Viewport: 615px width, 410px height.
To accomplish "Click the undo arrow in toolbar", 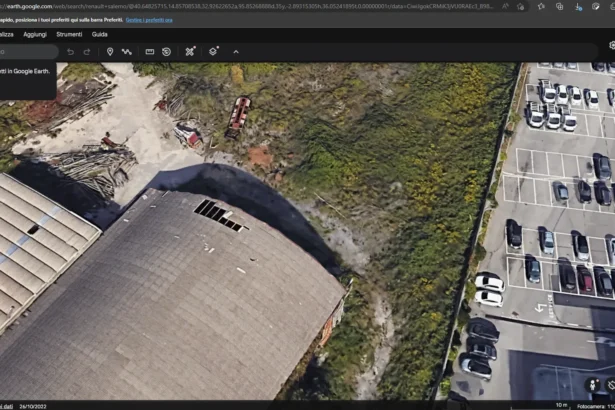I will [70, 51].
